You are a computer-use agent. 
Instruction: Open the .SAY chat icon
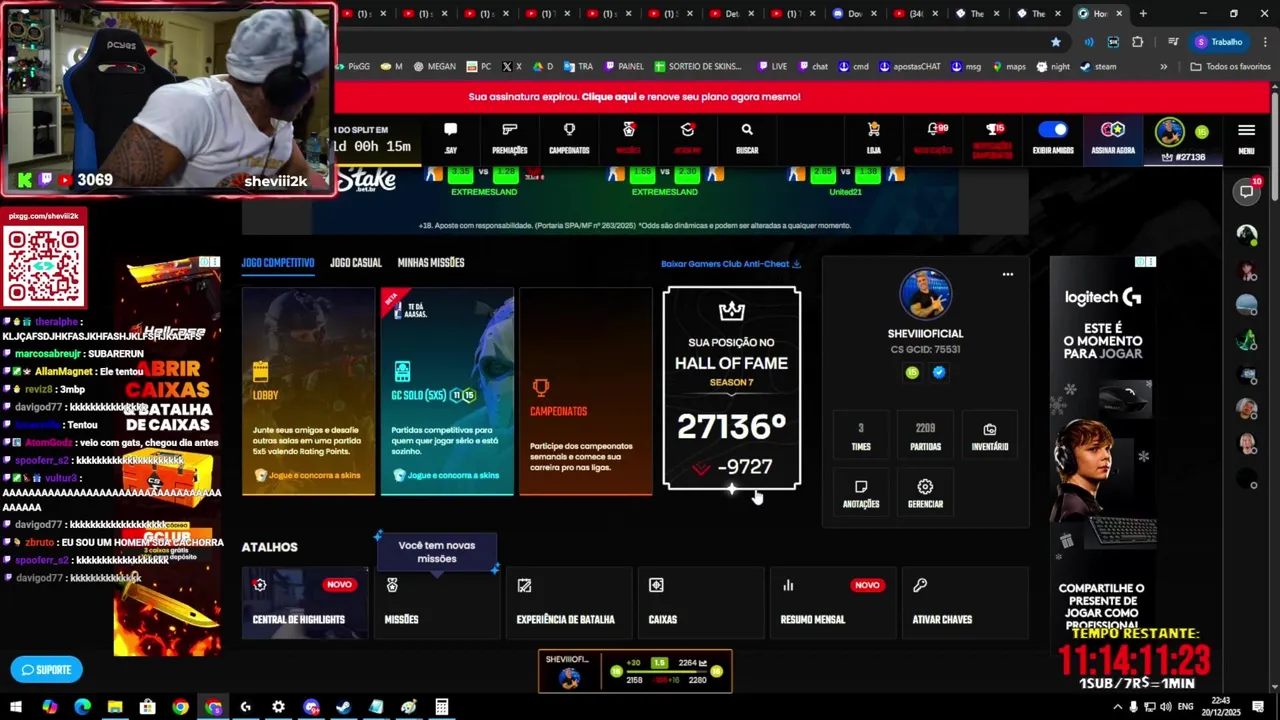(x=450, y=138)
